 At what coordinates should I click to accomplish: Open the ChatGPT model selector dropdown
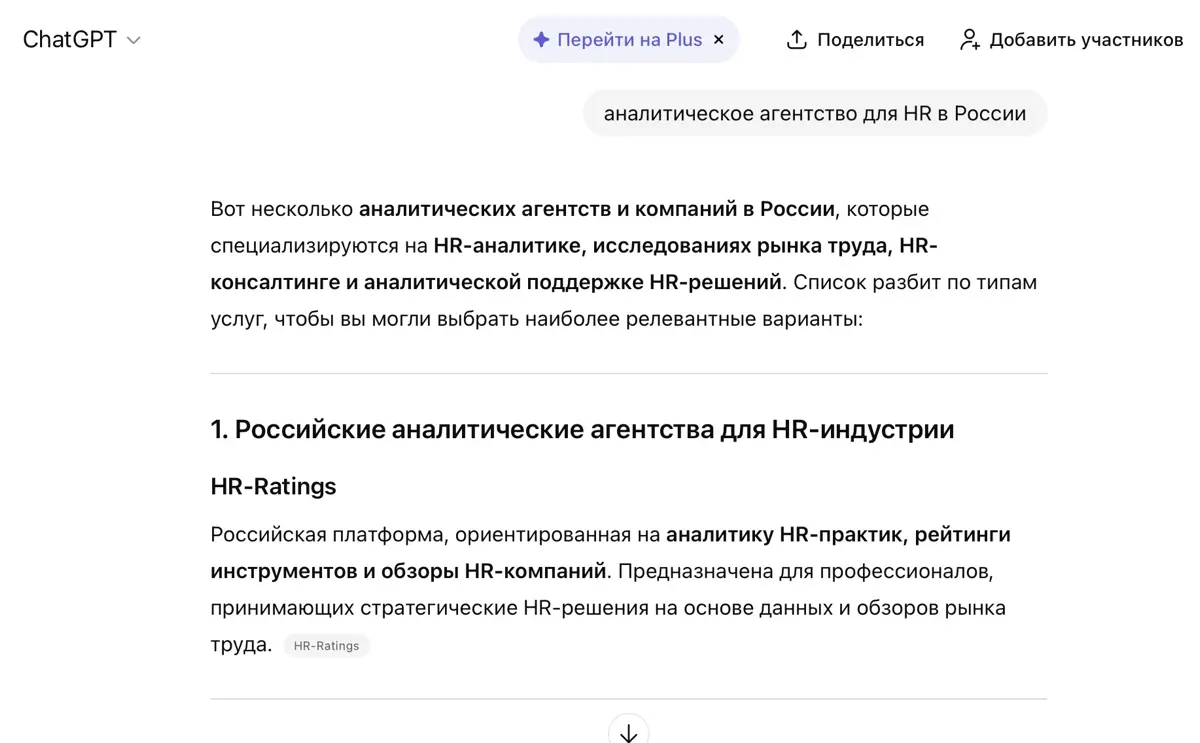83,39
